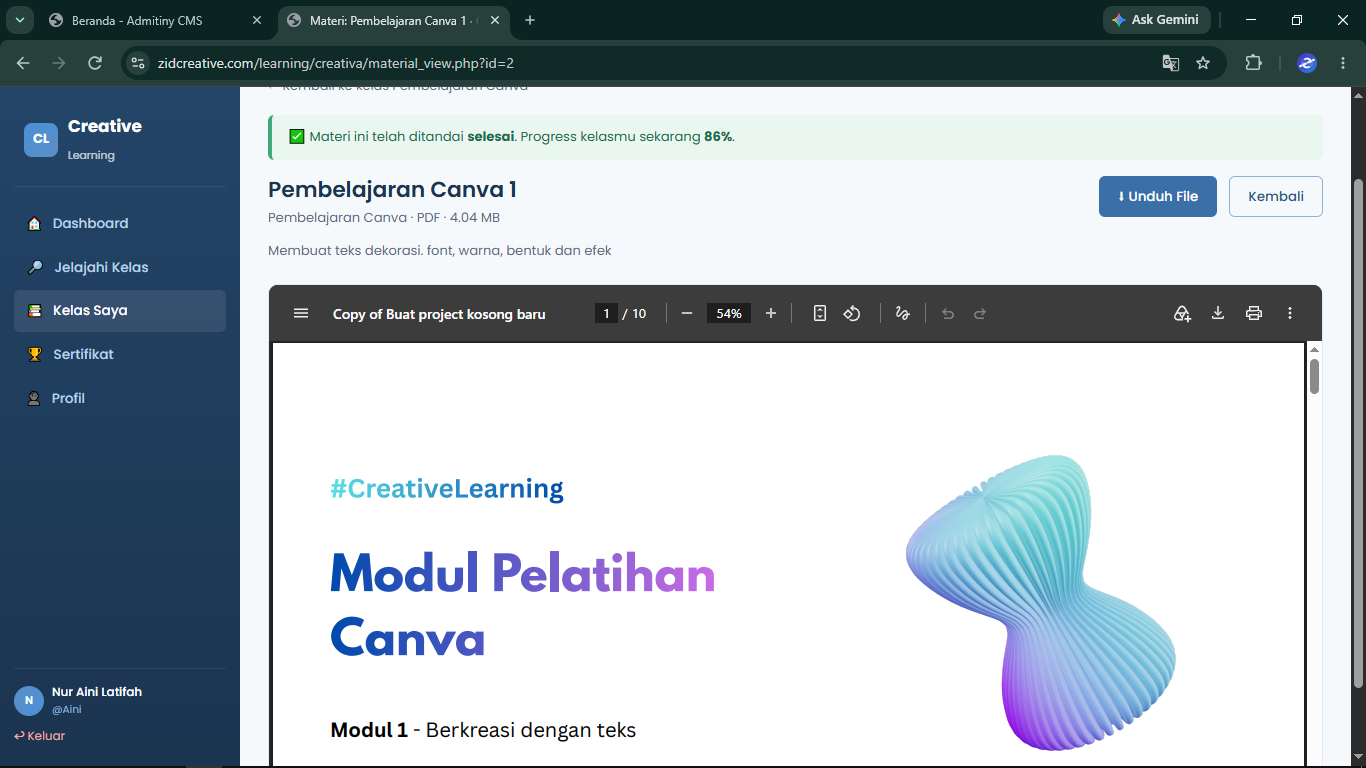Click the PDF viewer vertical scrollbar thumb
Image resolution: width=1366 pixels, height=768 pixels.
(x=1315, y=376)
